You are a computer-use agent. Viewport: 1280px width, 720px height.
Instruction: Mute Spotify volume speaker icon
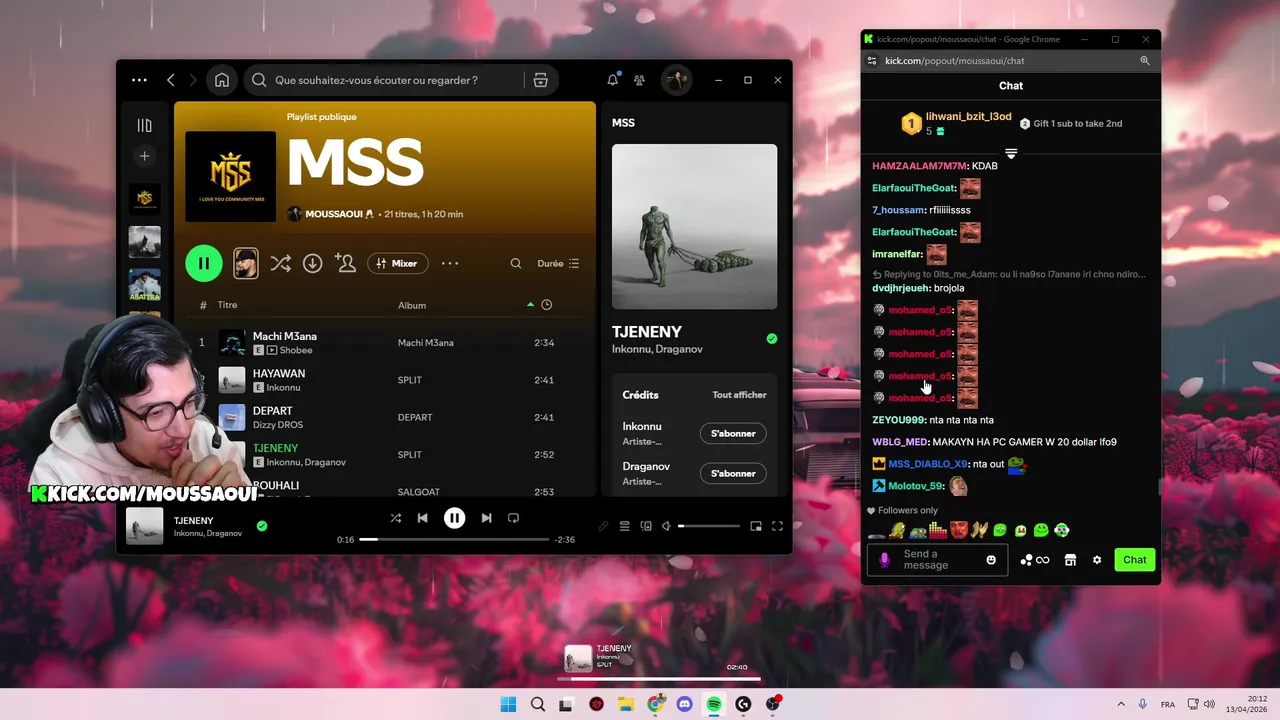666,526
